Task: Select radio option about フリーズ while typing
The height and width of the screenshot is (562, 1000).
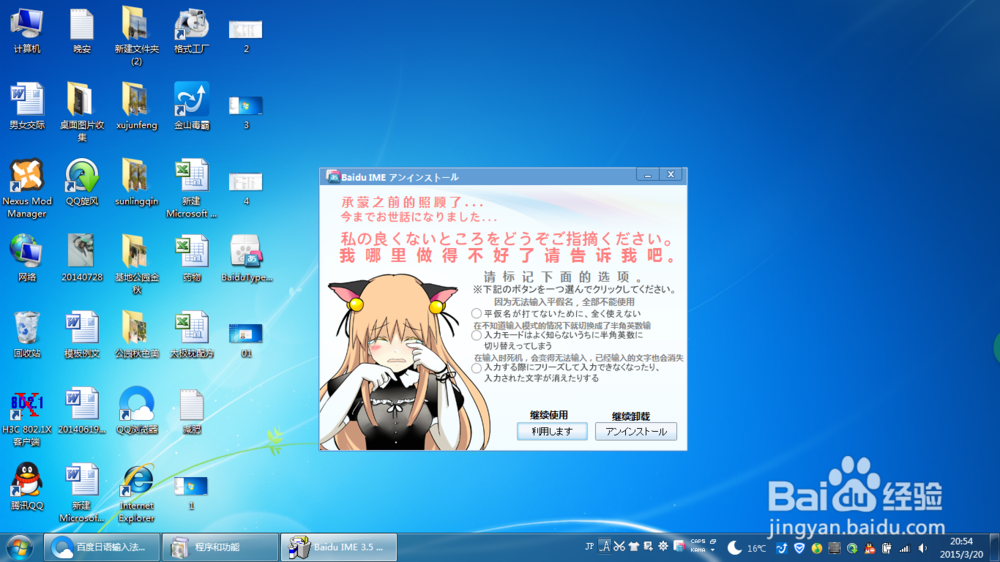Action: click(x=476, y=368)
